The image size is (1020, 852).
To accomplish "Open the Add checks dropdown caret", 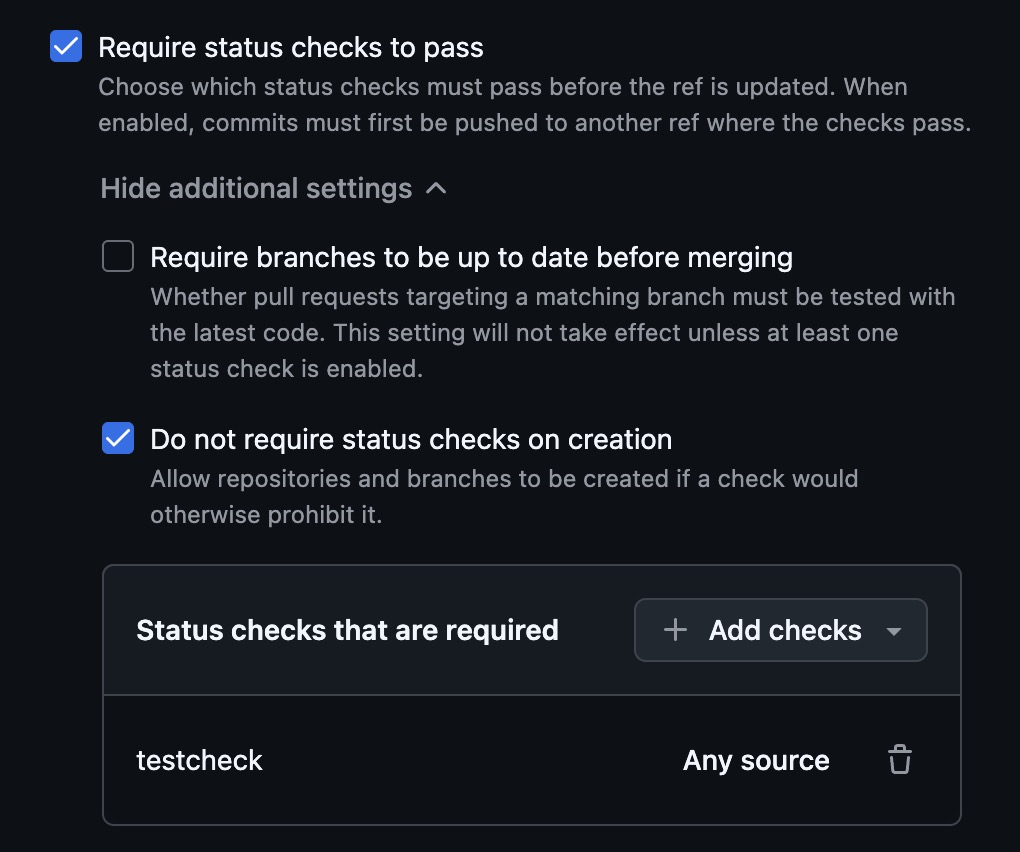I will coord(894,631).
